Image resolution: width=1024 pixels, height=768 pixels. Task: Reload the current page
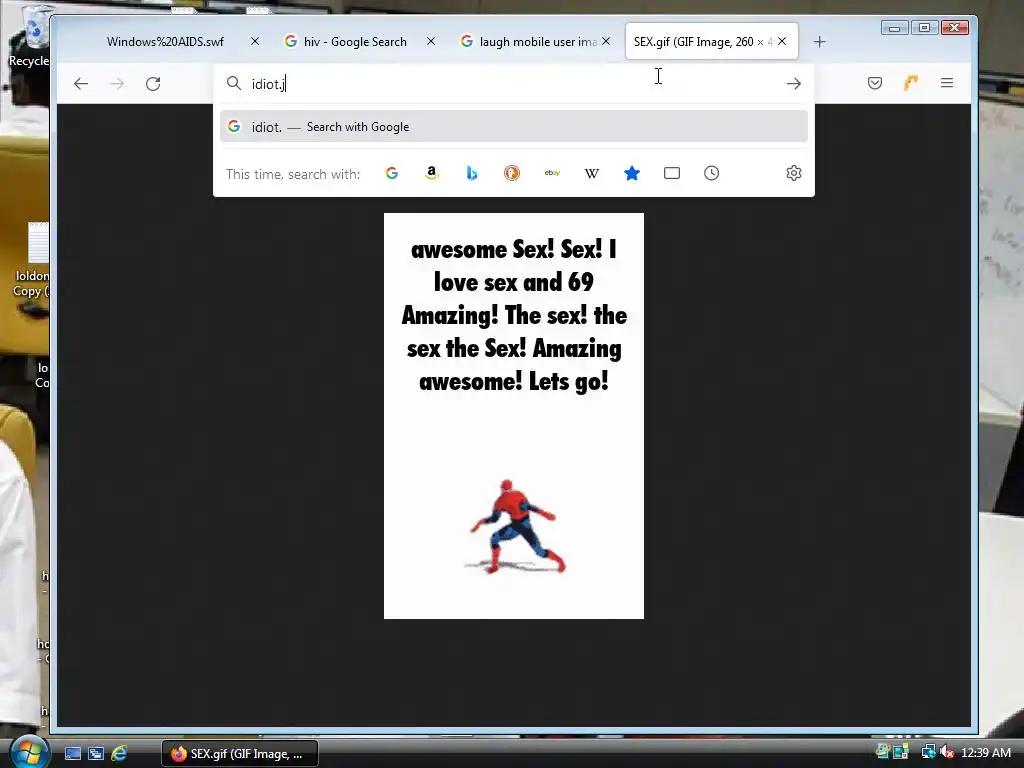coord(153,84)
